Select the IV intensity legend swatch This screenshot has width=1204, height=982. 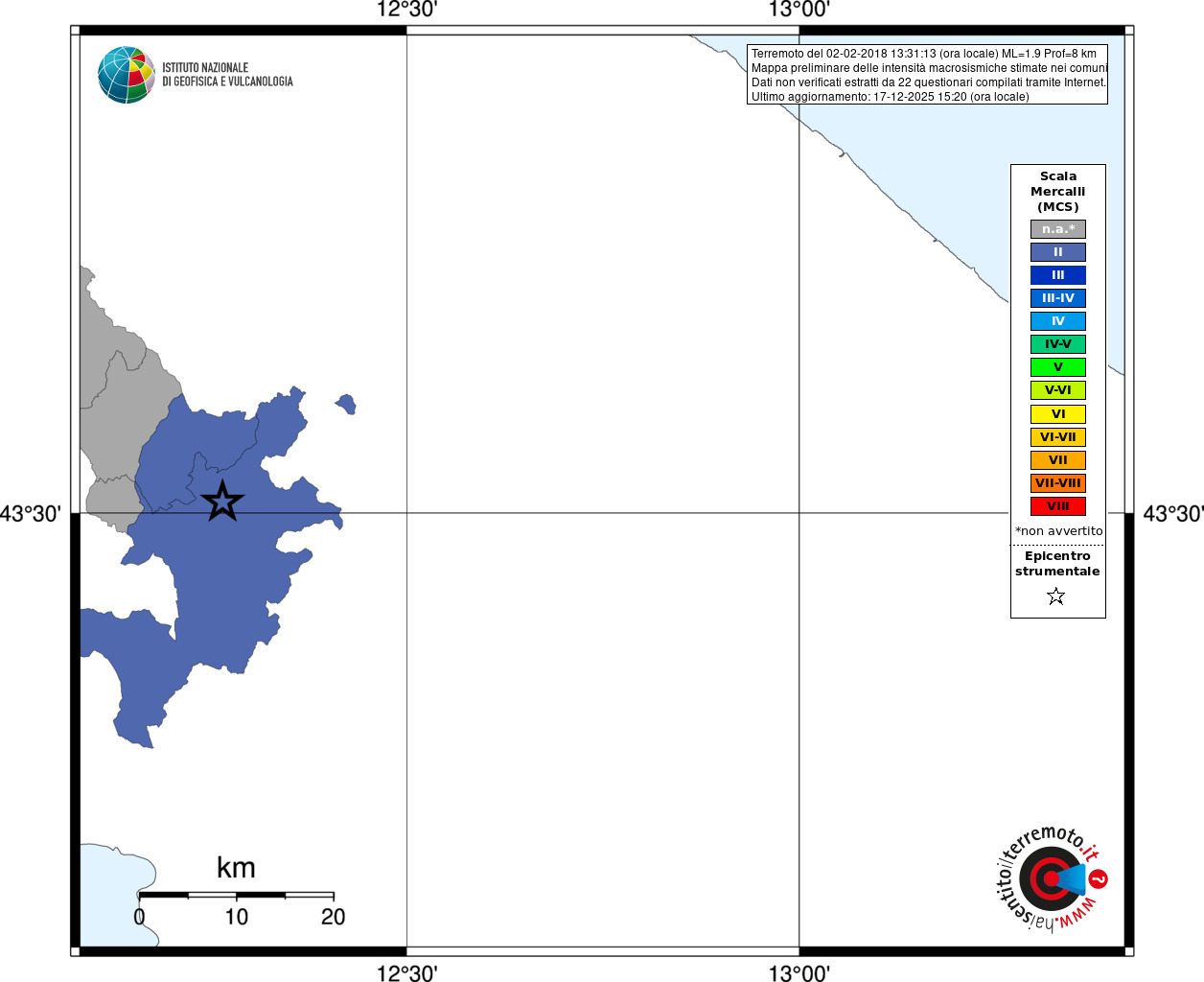[x=1058, y=321]
